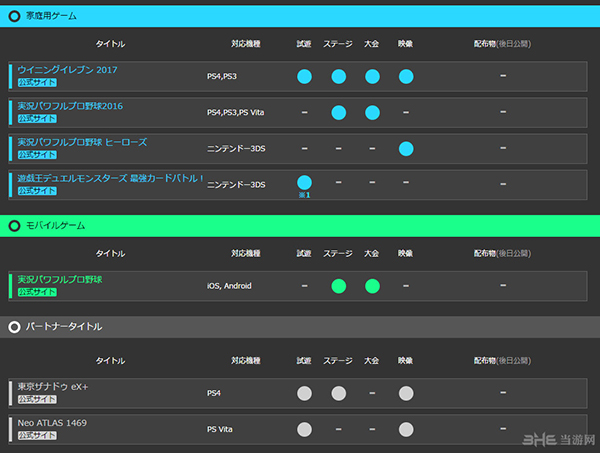Open the 実況パワフルプロ野球2016 title link
Image resolution: width=600 pixels, height=453 pixels.
click(70, 106)
